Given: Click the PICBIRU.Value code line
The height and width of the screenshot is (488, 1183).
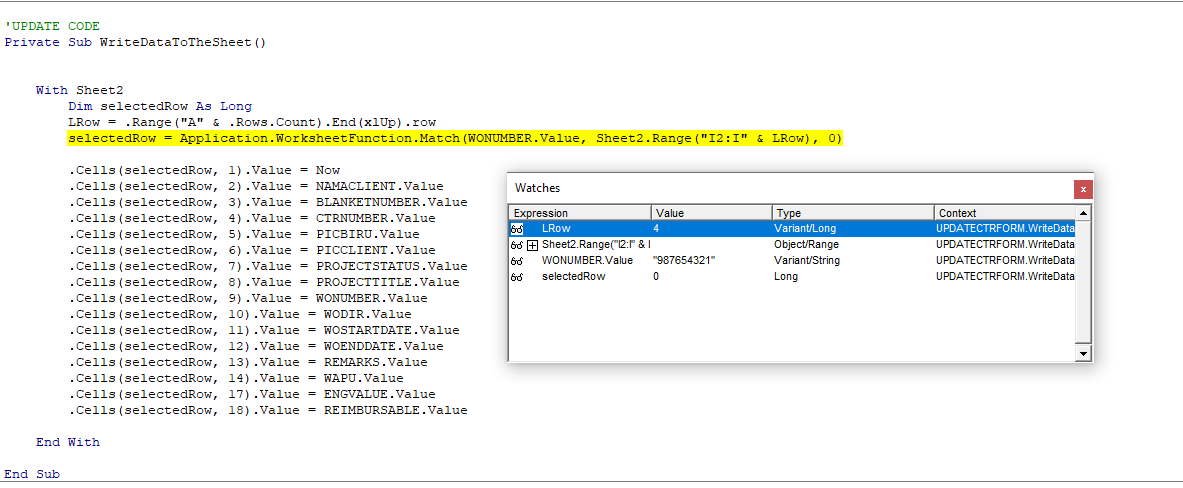Looking at the screenshot, I should point(244,235).
